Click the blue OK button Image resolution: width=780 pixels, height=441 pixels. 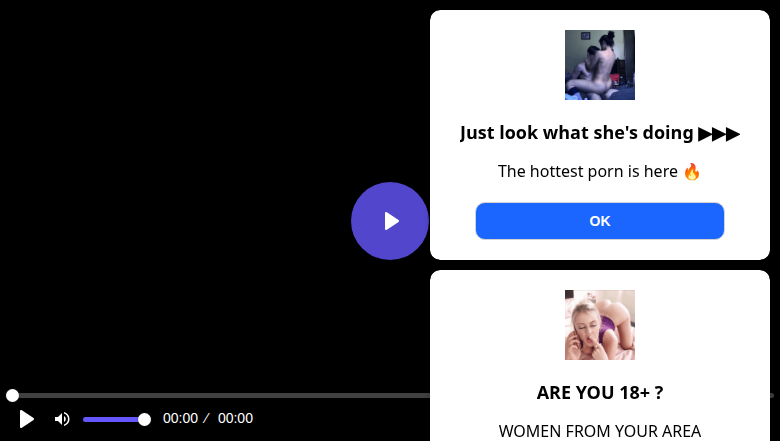[x=599, y=221]
